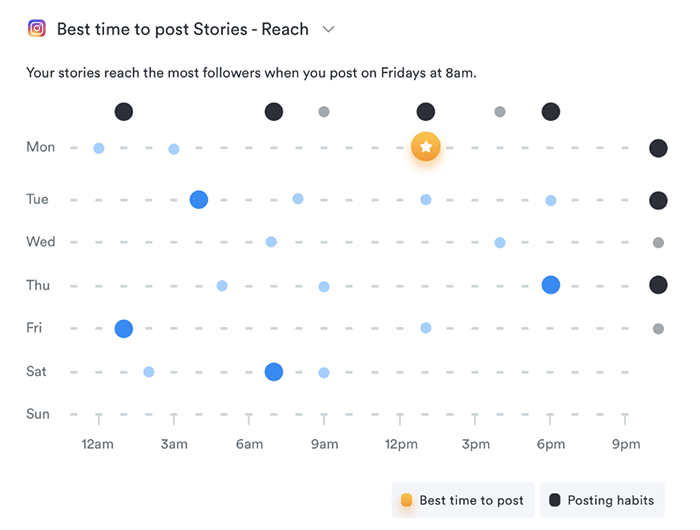Select the large blue dot on Tuesday row

tap(199, 199)
